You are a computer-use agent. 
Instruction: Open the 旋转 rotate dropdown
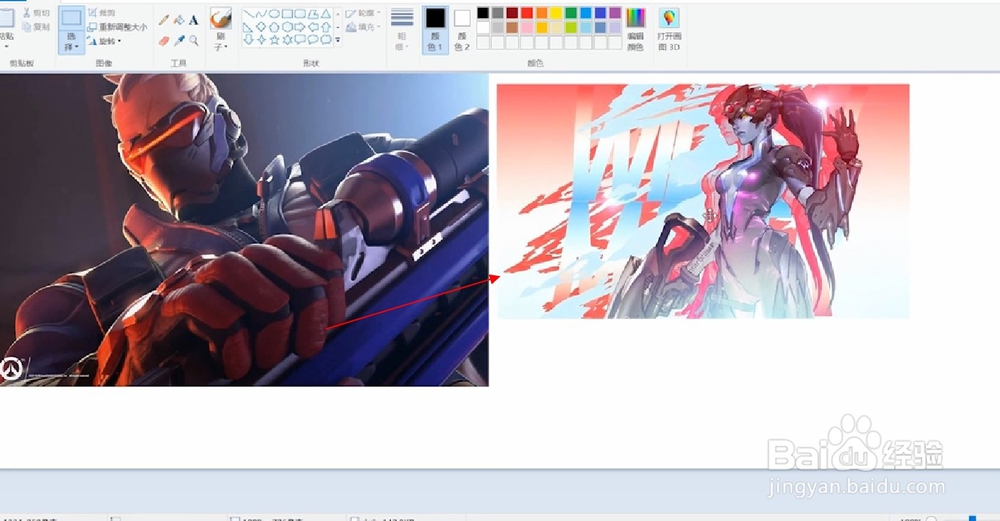[103, 41]
